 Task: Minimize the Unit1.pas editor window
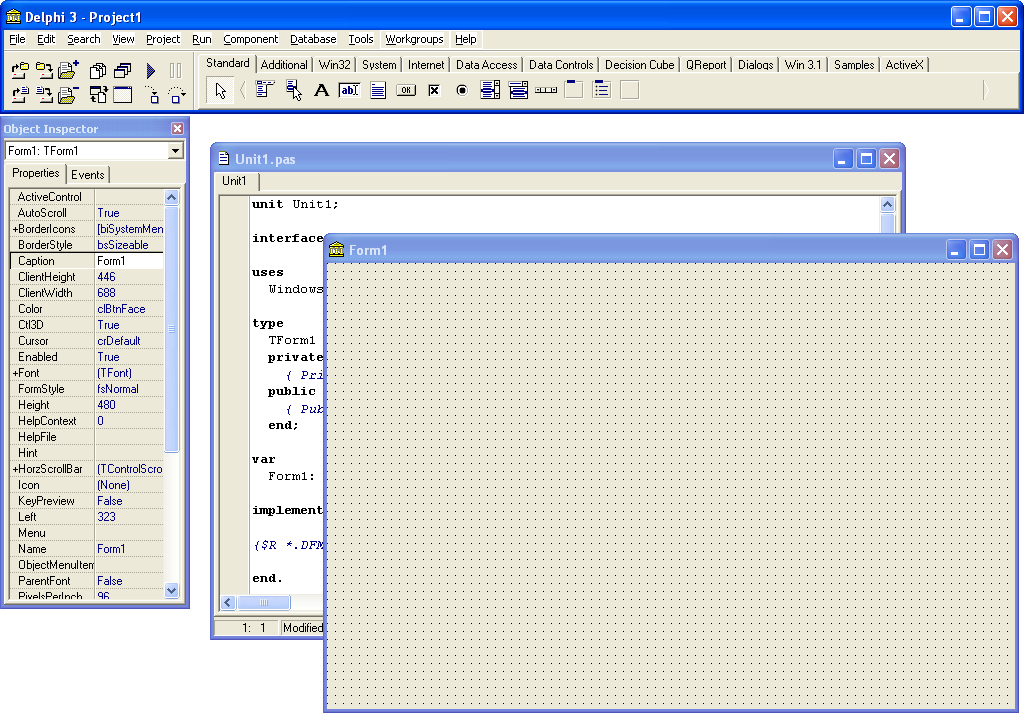[x=842, y=159]
